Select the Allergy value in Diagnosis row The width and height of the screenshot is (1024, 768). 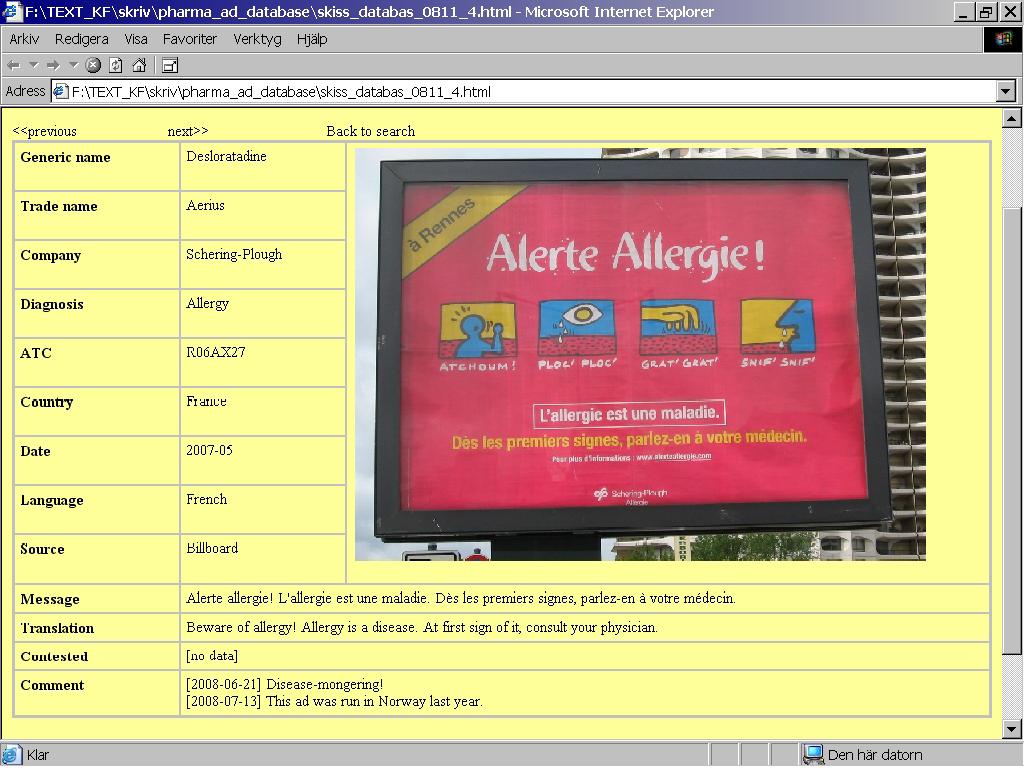click(208, 304)
